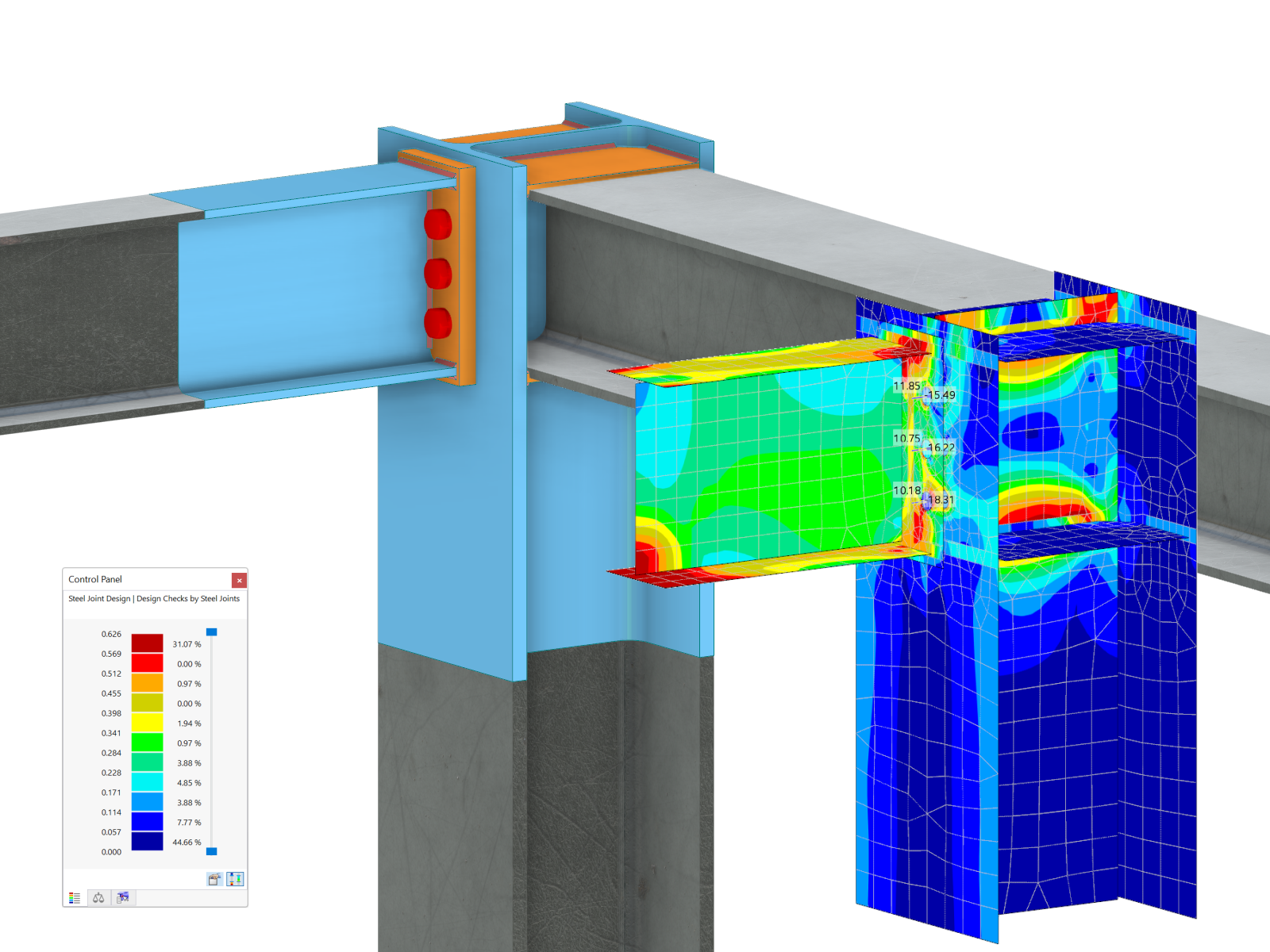Click the 0.512 scale value
The image size is (1270, 952).
[x=111, y=674]
